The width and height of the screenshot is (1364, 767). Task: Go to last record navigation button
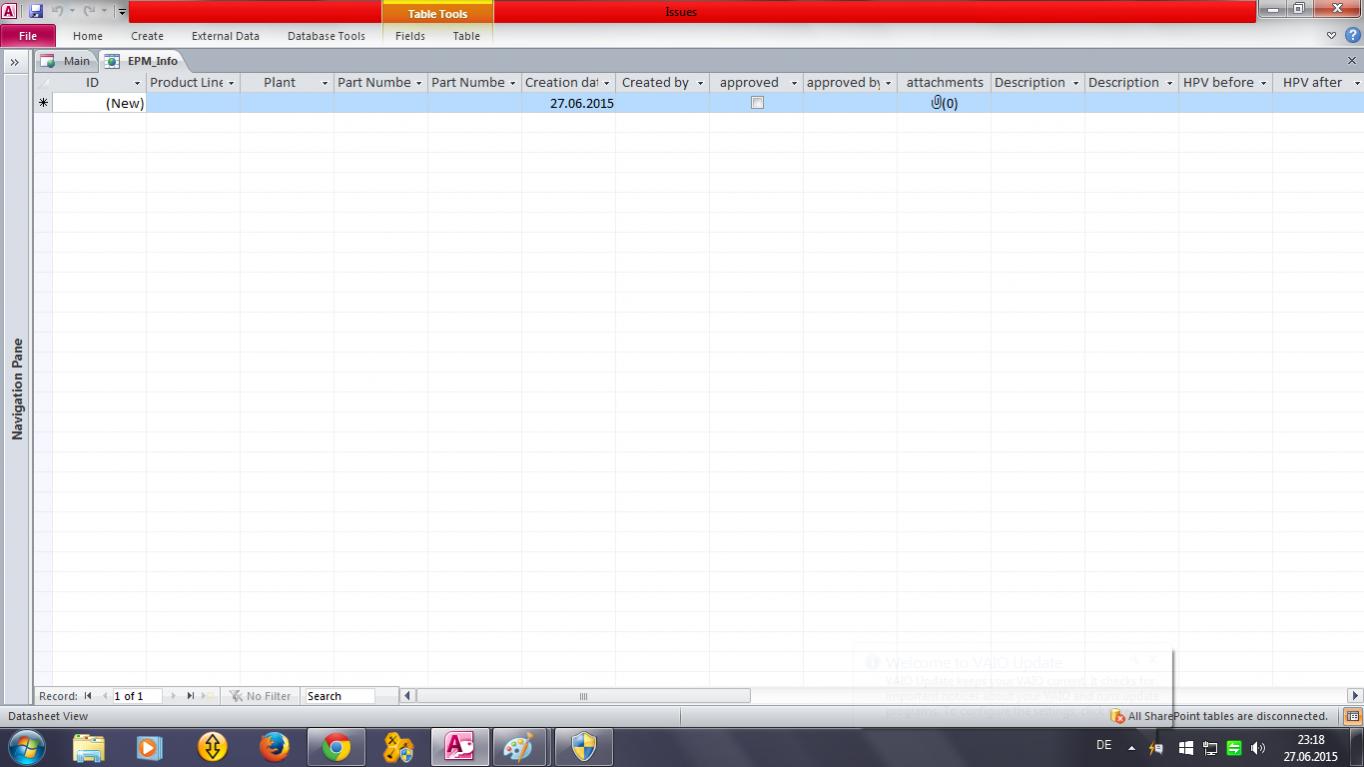[x=190, y=696]
